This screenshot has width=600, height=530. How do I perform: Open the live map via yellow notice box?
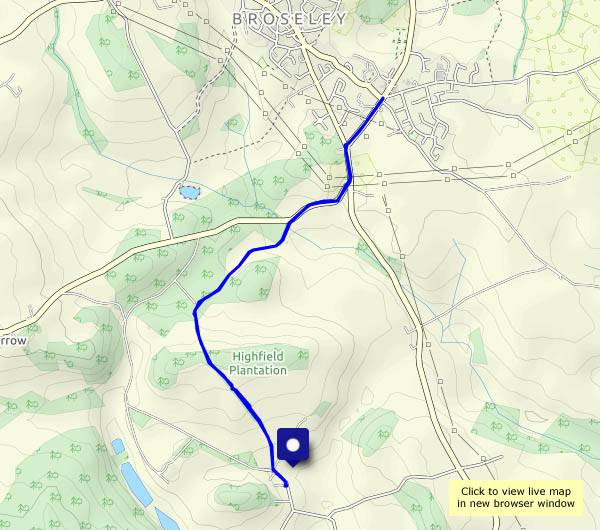515,497
